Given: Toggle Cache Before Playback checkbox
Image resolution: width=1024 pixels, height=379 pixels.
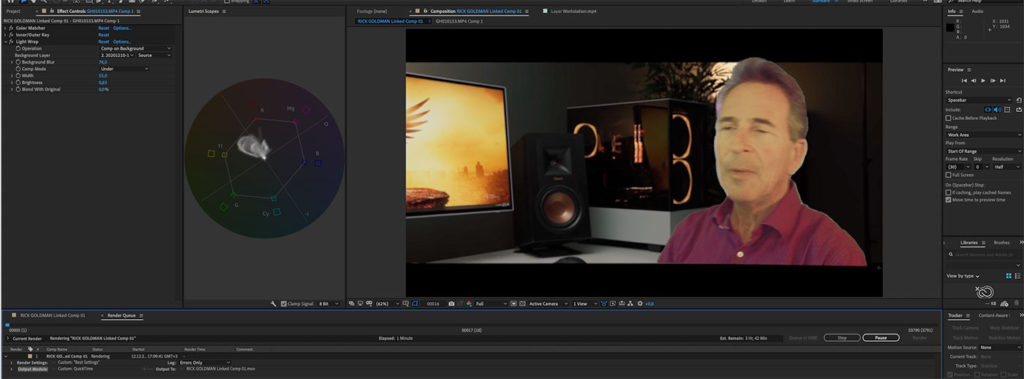Looking at the screenshot, I should click(948, 118).
